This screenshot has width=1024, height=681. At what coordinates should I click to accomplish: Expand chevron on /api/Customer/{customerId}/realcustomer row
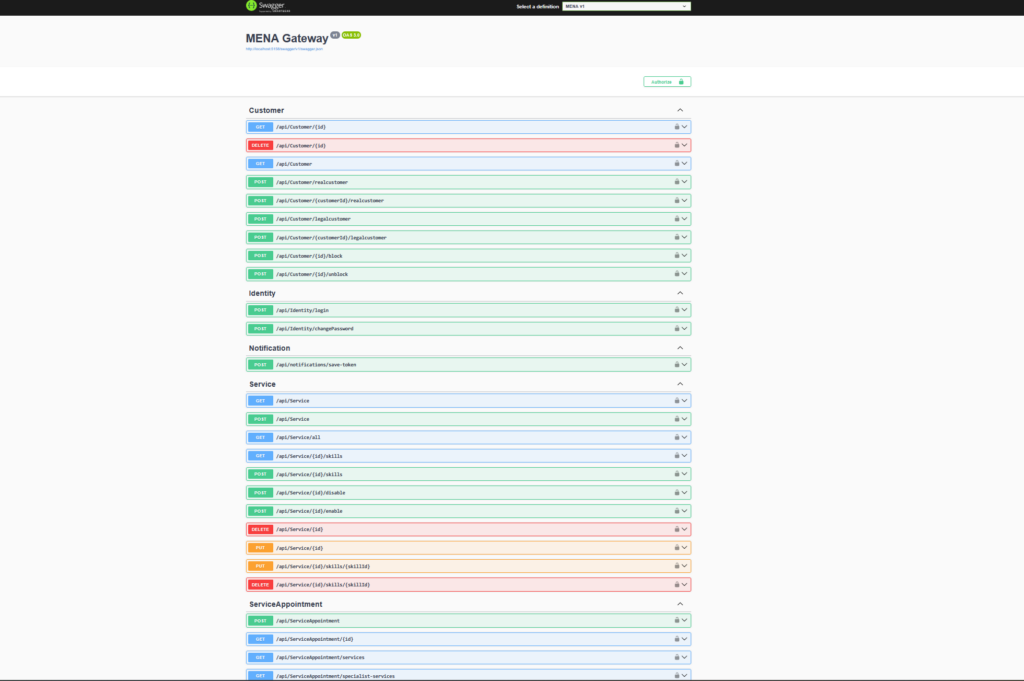point(684,200)
